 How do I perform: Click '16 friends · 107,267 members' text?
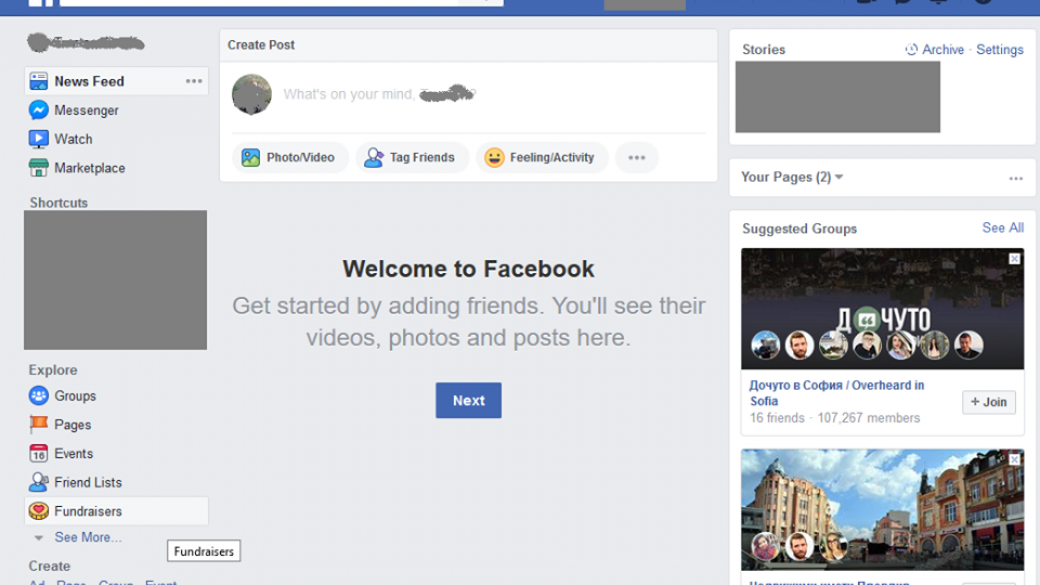(x=834, y=418)
